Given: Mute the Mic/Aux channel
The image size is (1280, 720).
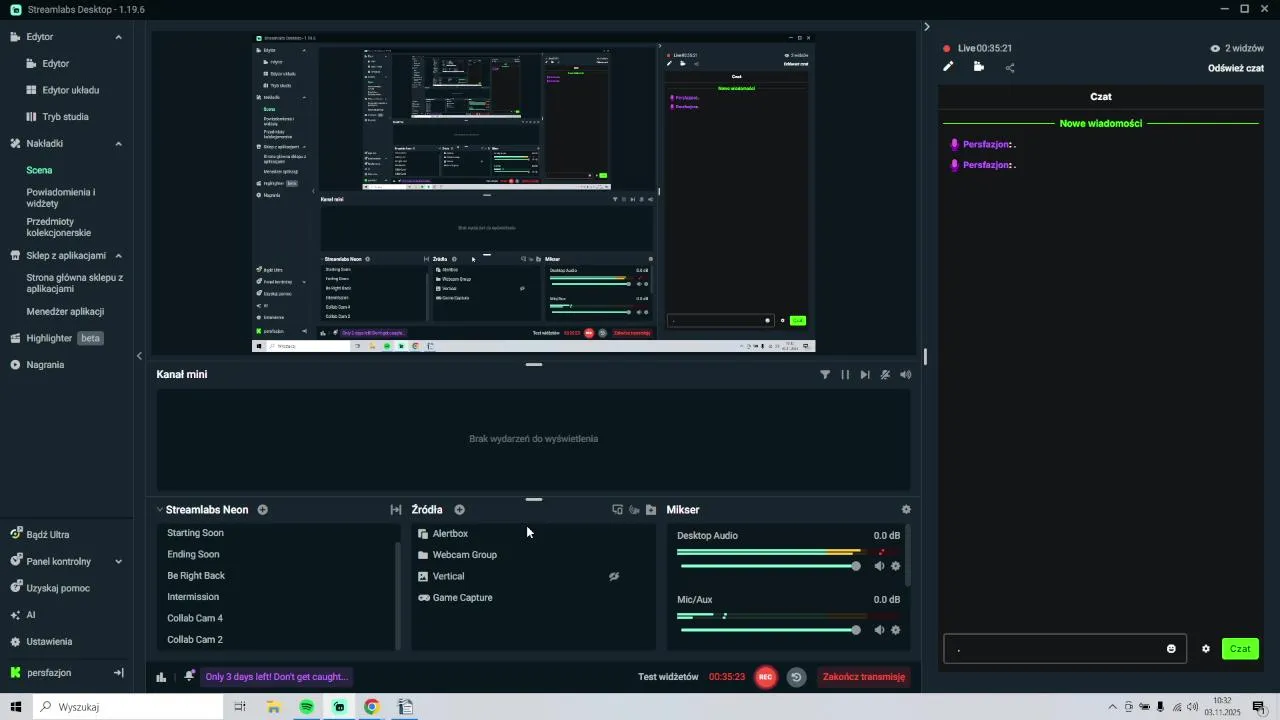Looking at the screenshot, I should tap(880, 630).
